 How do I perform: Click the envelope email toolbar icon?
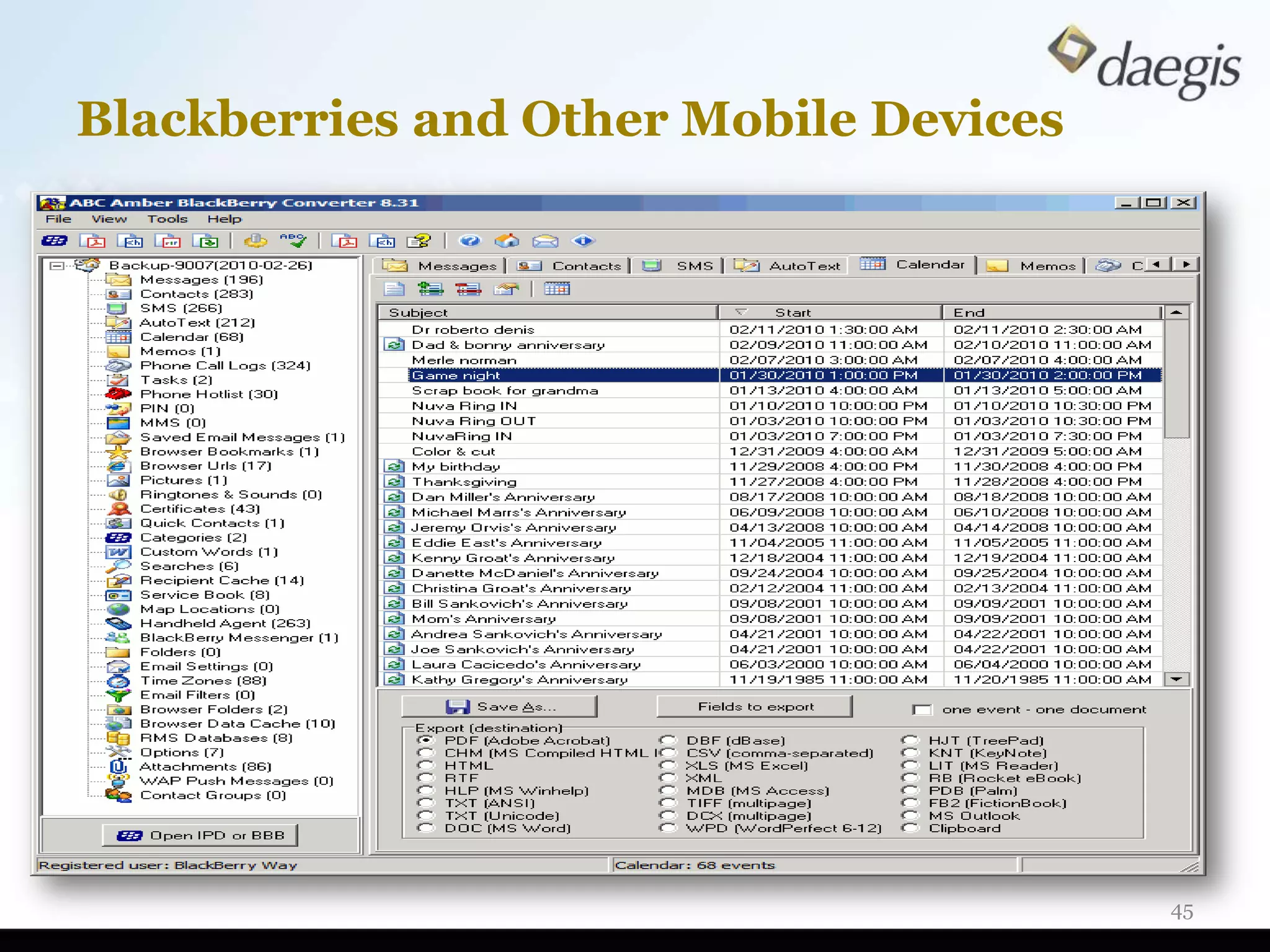(x=545, y=240)
